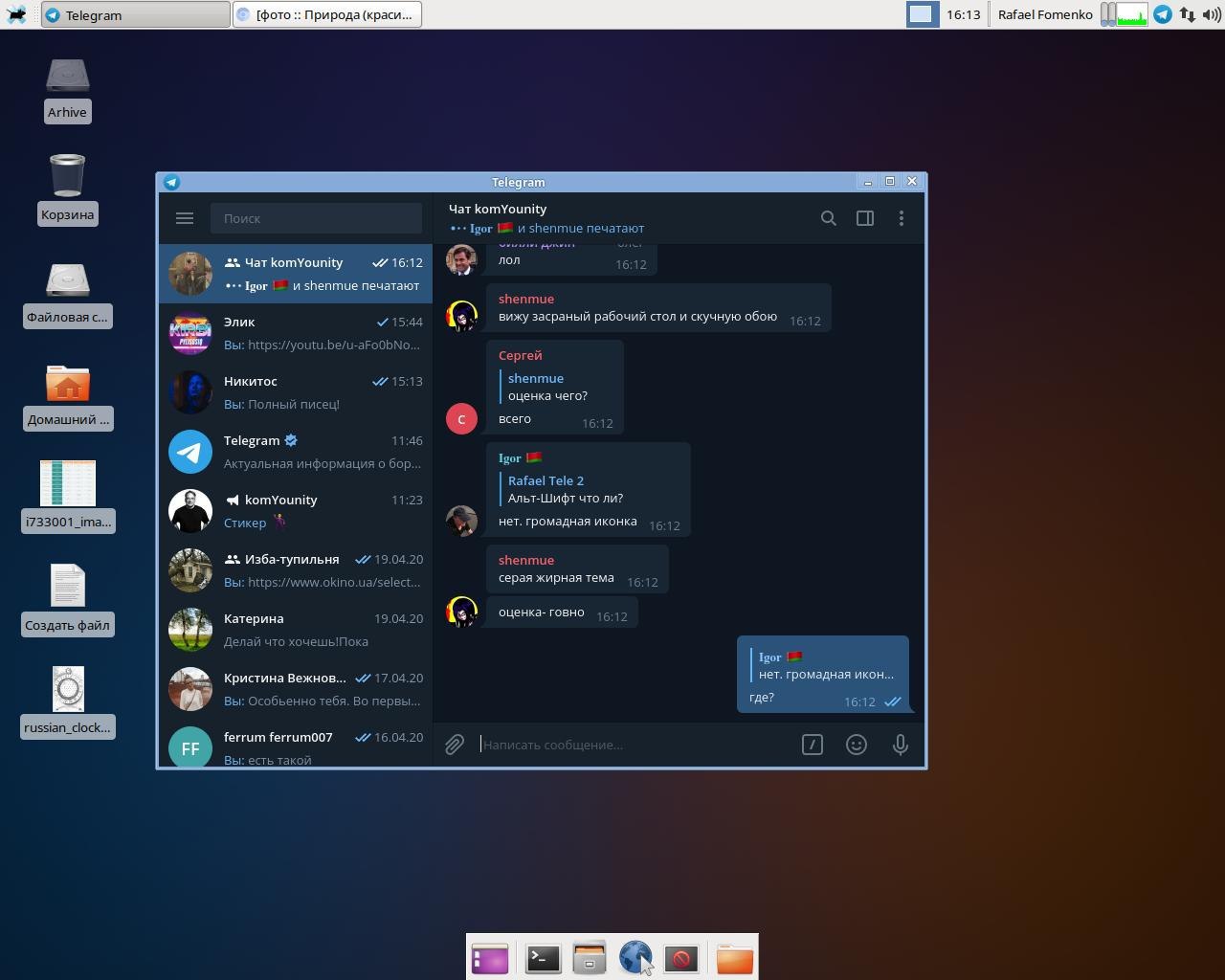This screenshot has width=1225, height=980.
Task: Open the Создать файл desktop document
Action: click(x=67, y=599)
